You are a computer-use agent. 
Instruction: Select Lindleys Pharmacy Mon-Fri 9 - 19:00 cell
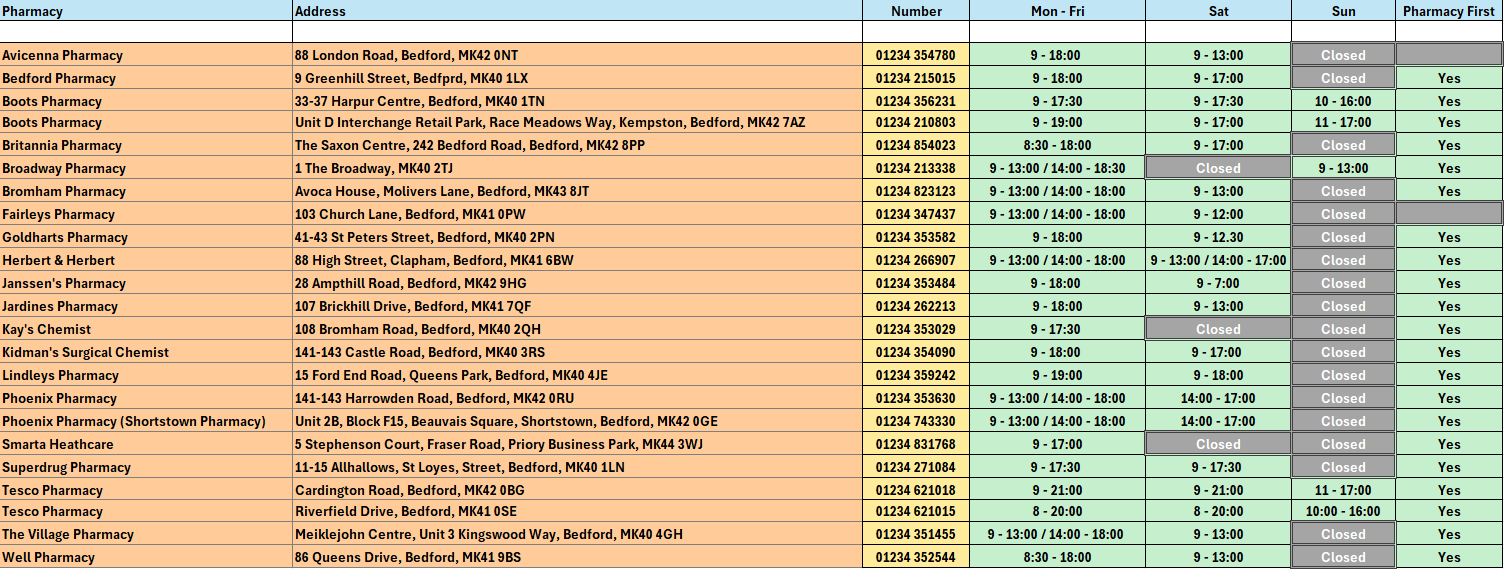point(1057,375)
